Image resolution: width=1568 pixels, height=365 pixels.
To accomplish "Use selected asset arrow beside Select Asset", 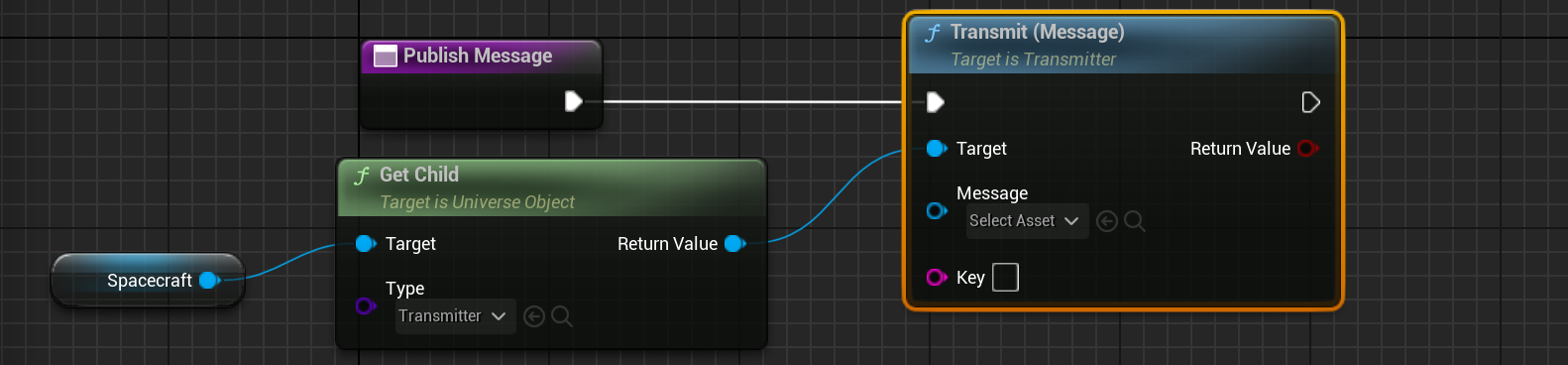I will (1107, 221).
